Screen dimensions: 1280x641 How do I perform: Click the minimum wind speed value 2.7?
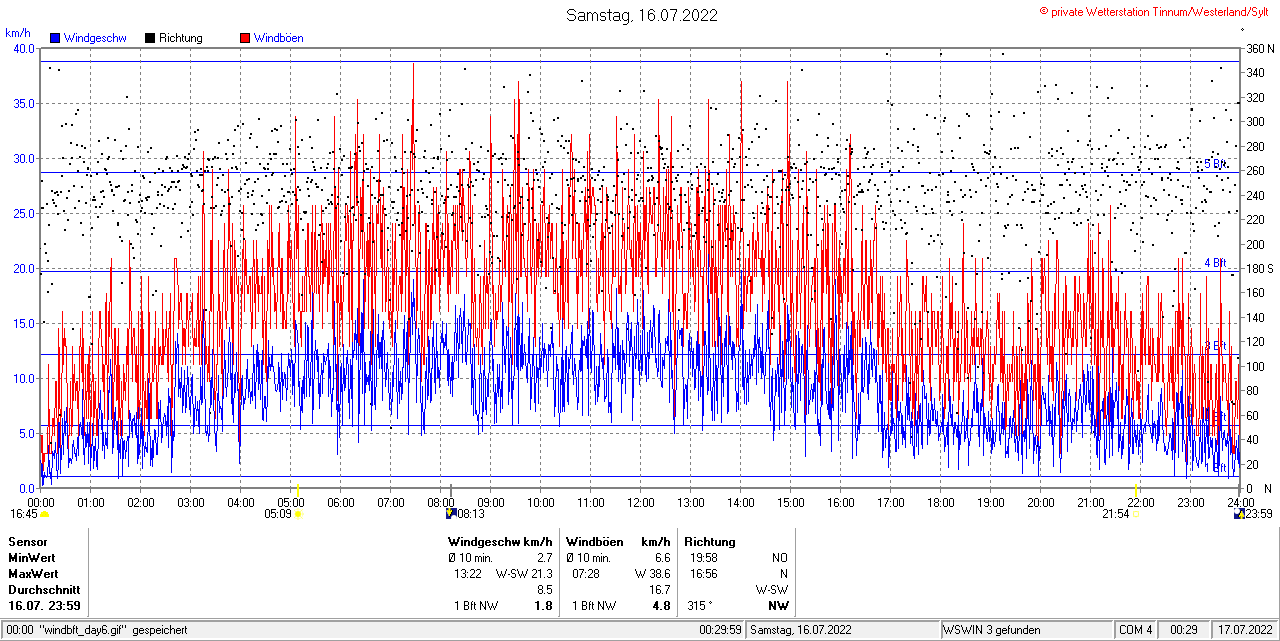pos(545,557)
